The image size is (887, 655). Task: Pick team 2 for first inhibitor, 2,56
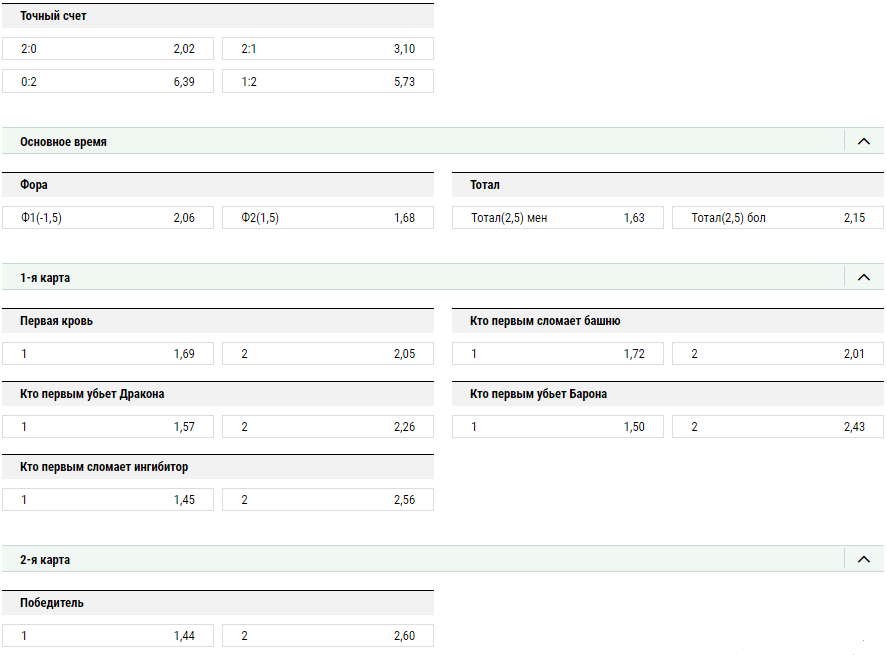328,499
